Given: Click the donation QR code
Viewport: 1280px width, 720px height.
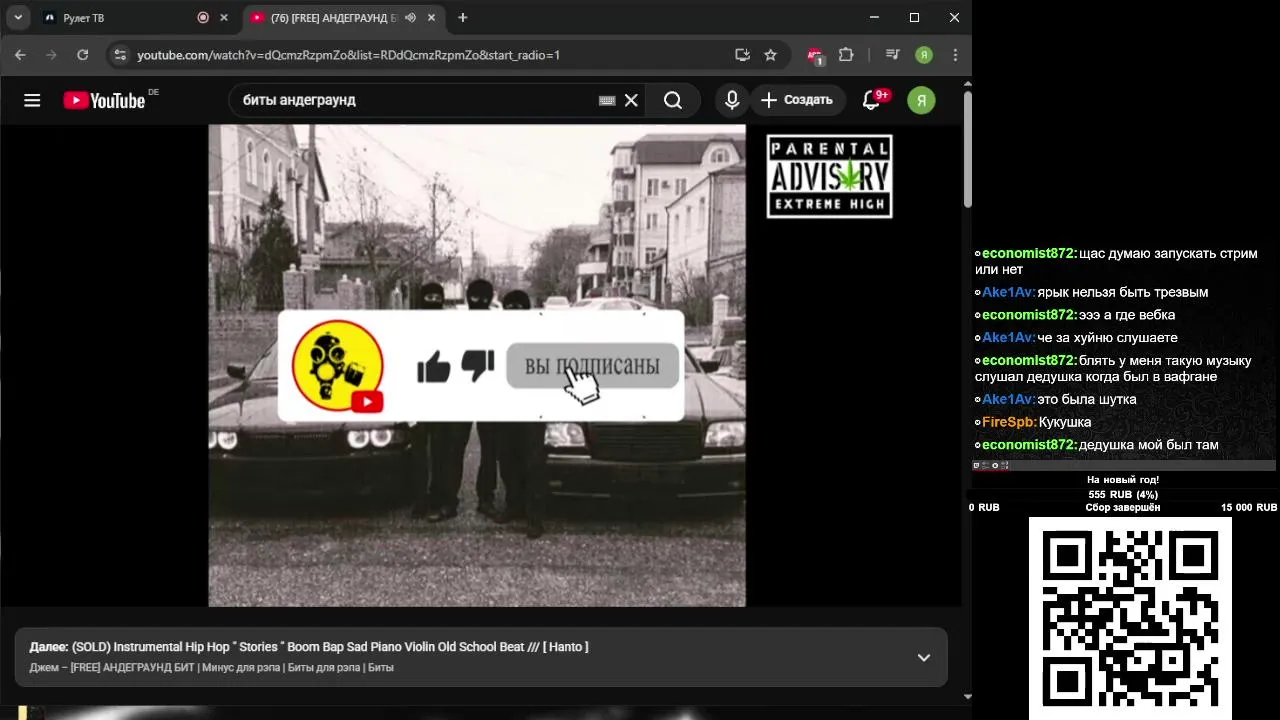Looking at the screenshot, I should [1130, 618].
